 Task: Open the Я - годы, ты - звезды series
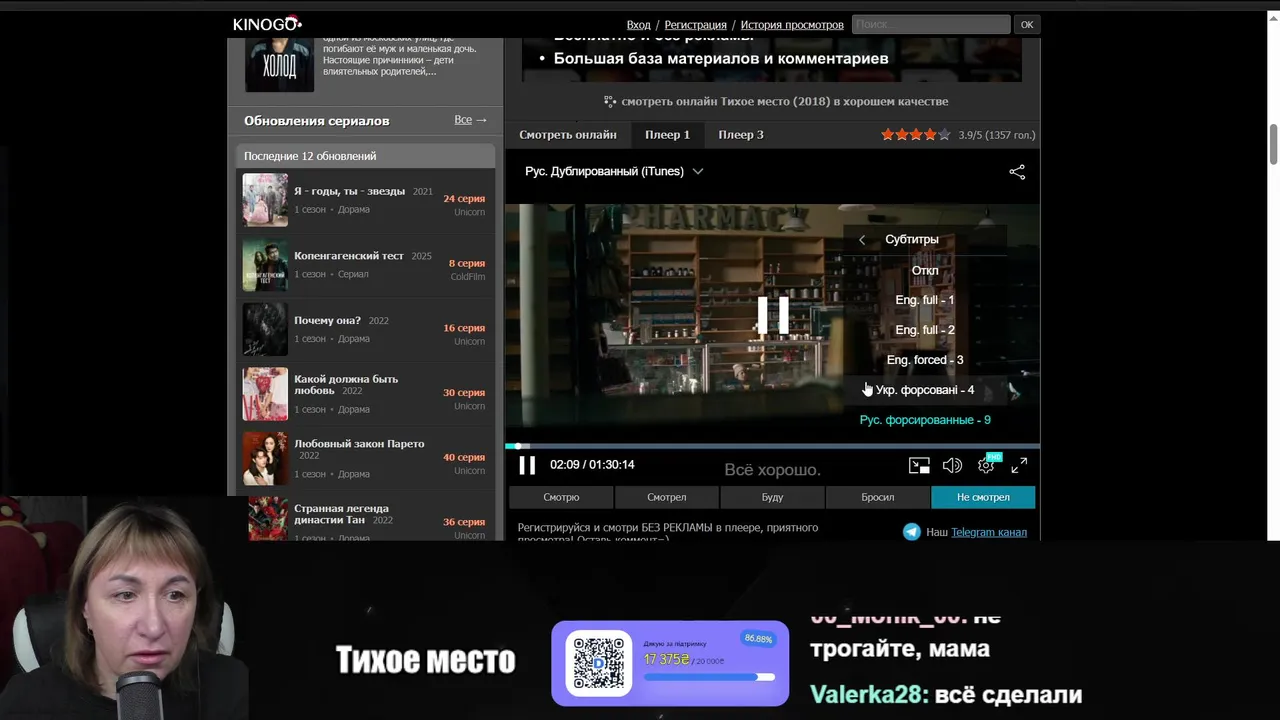[x=349, y=191]
